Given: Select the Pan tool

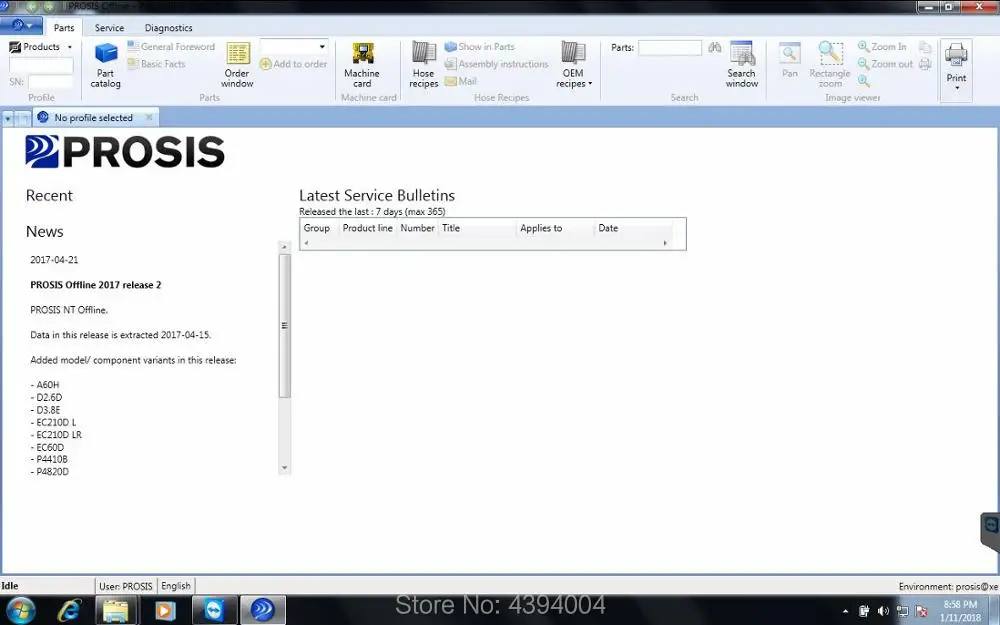Looking at the screenshot, I should pyautogui.click(x=790, y=61).
